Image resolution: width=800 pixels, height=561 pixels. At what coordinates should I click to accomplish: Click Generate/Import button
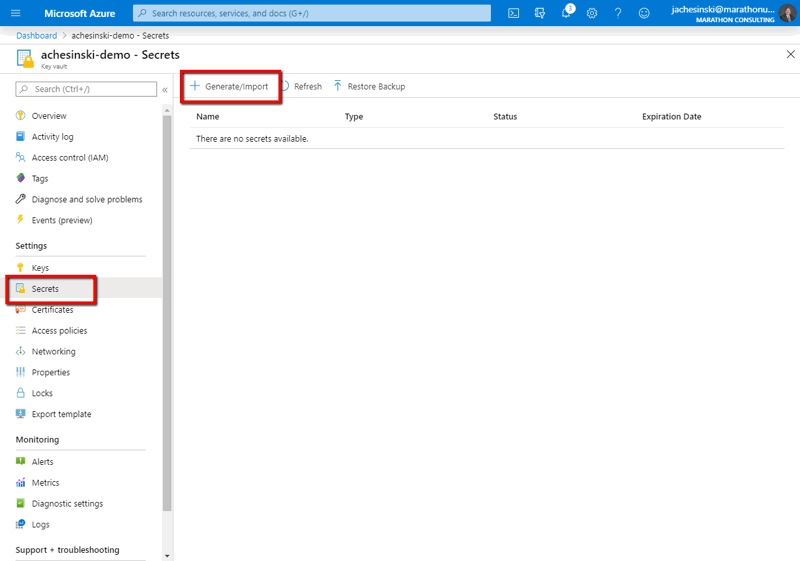click(x=230, y=86)
